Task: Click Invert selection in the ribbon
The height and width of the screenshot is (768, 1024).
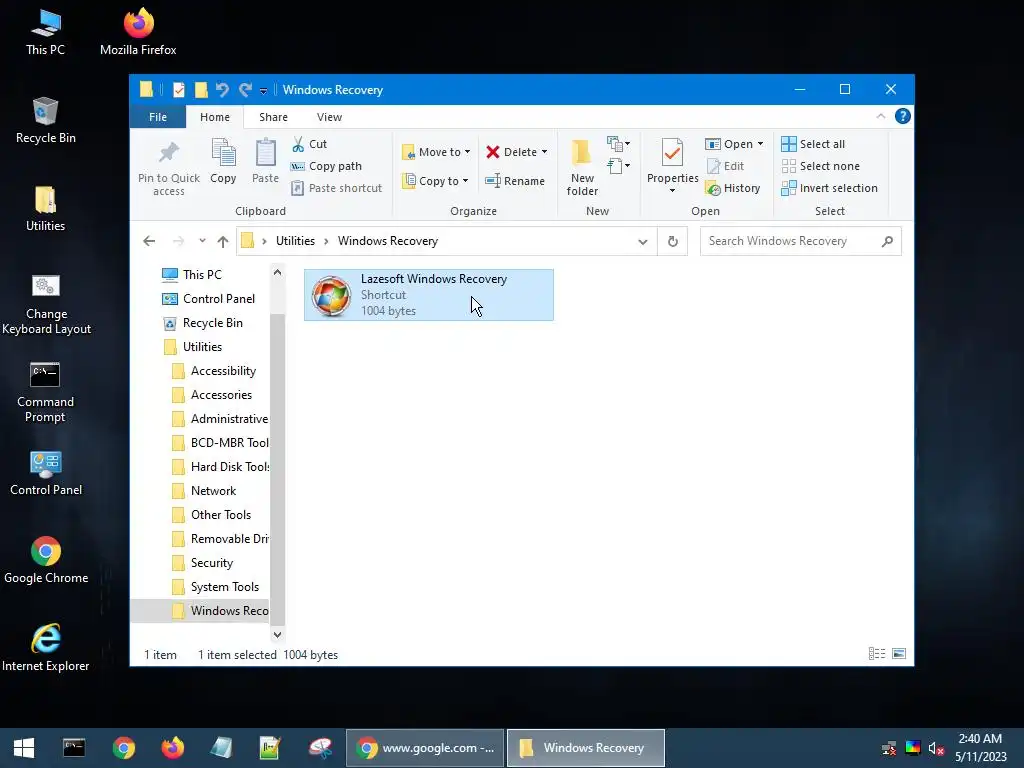Action: click(x=829, y=188)
